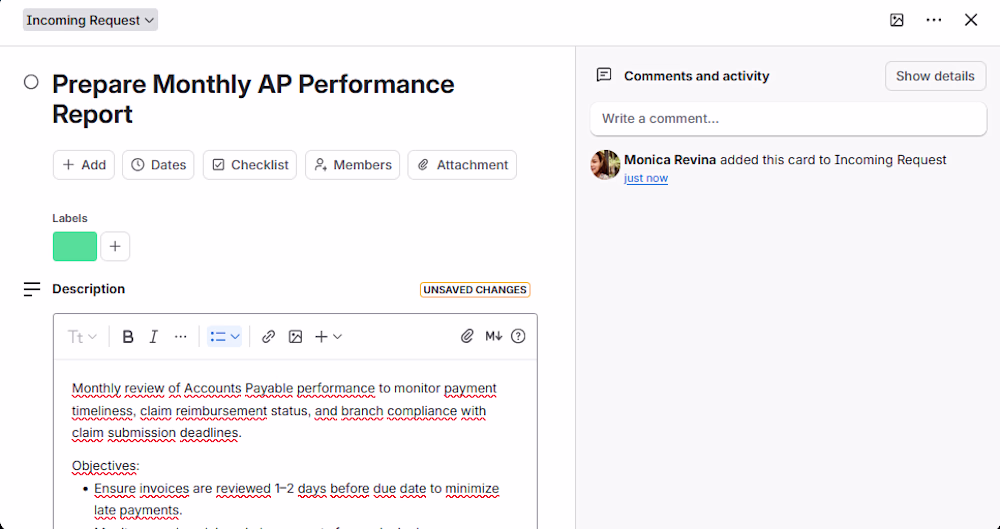The image size is (1000, 529).
Task: Open the Incoming Request list dropdown
Action: pos(90,20)
